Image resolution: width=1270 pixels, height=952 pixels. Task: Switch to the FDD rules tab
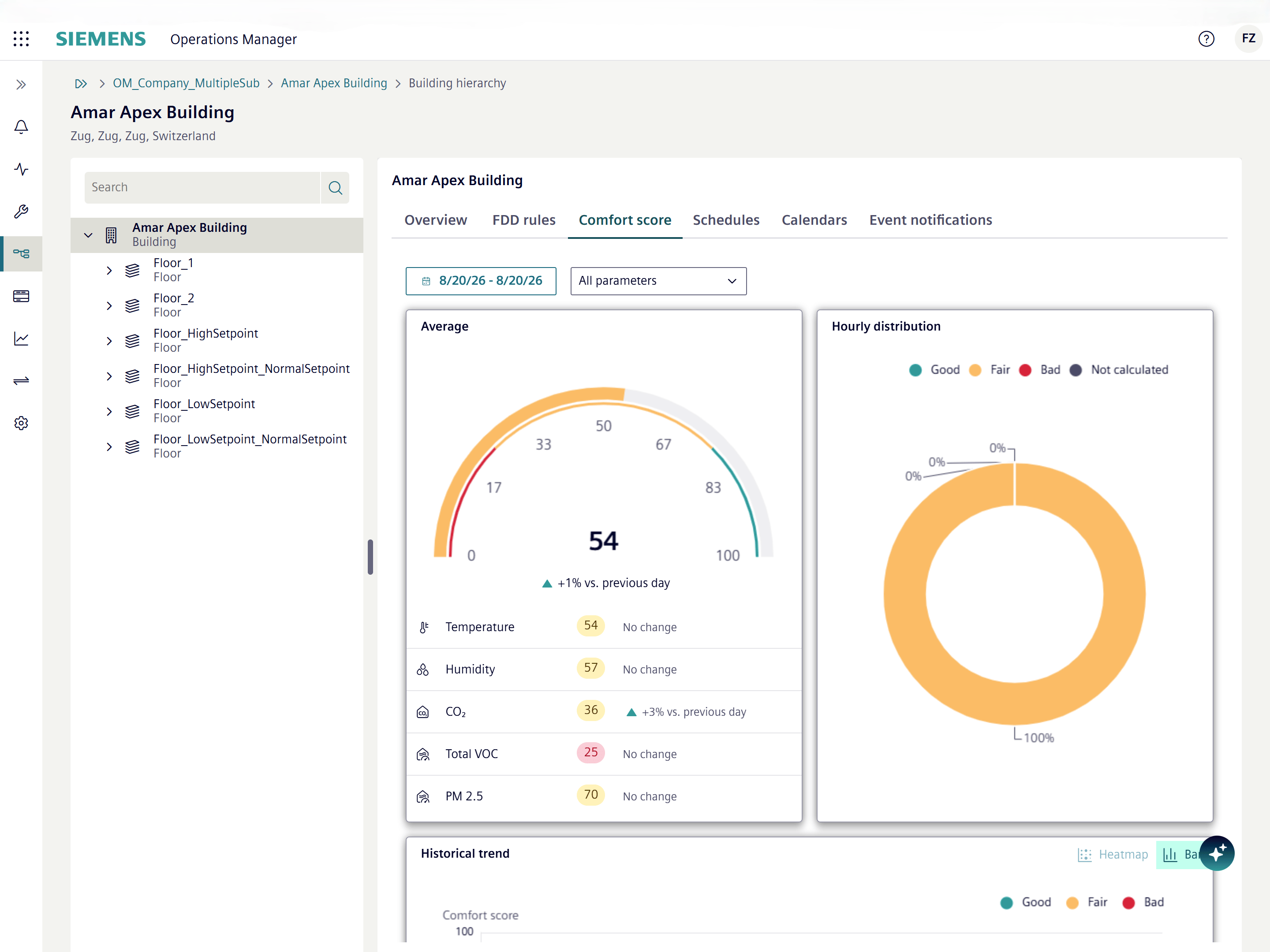(x=523, y=220)
